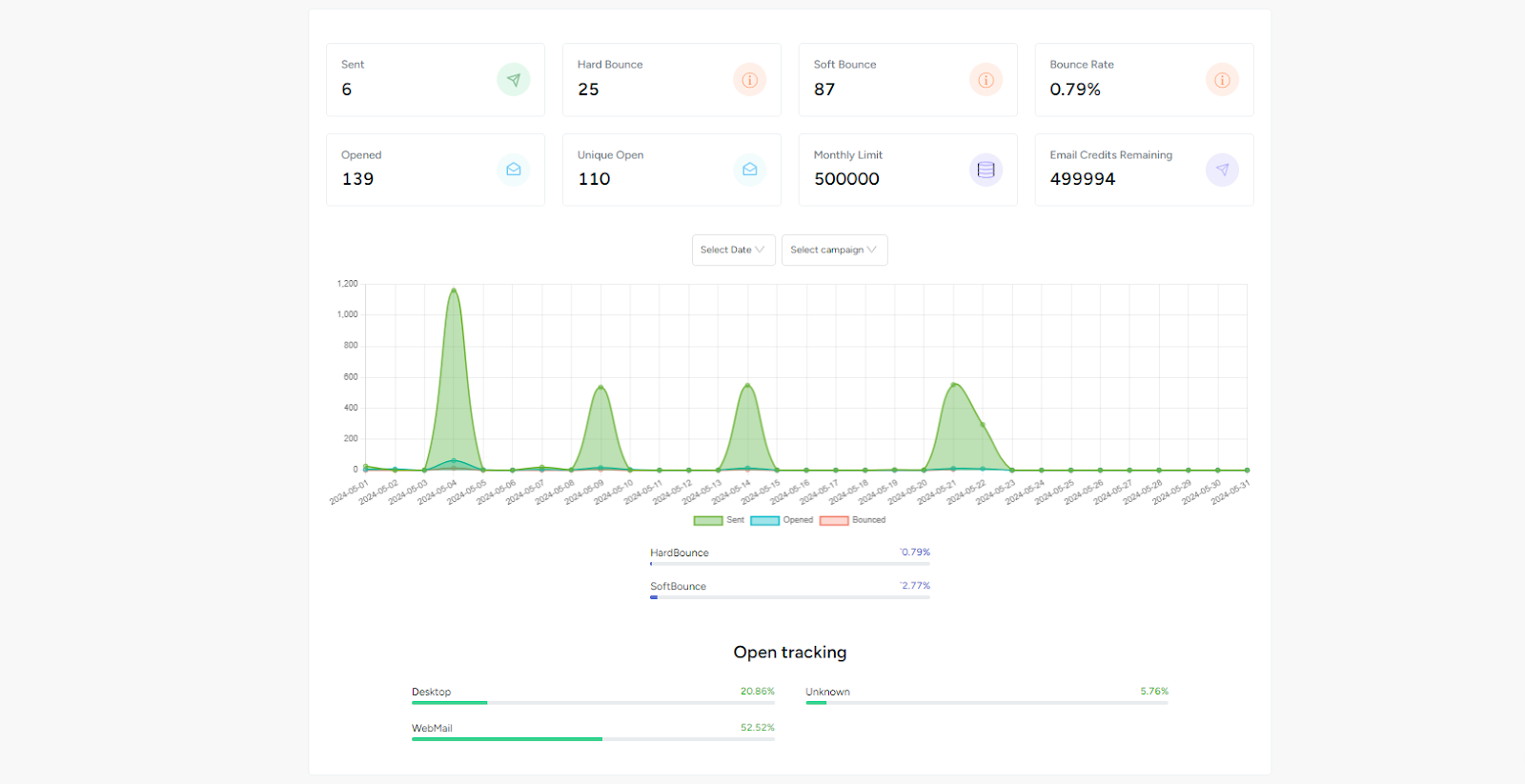This screenshot has width=1525, height=784.
Task: Click the Soft Bounce value 87
Action: (824, 90)
